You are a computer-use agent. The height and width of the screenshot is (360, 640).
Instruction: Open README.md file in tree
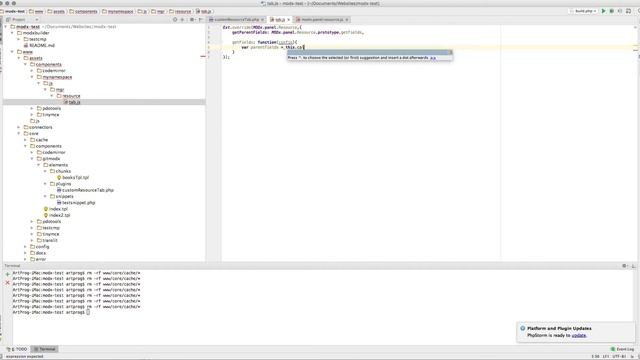point(42,45)
